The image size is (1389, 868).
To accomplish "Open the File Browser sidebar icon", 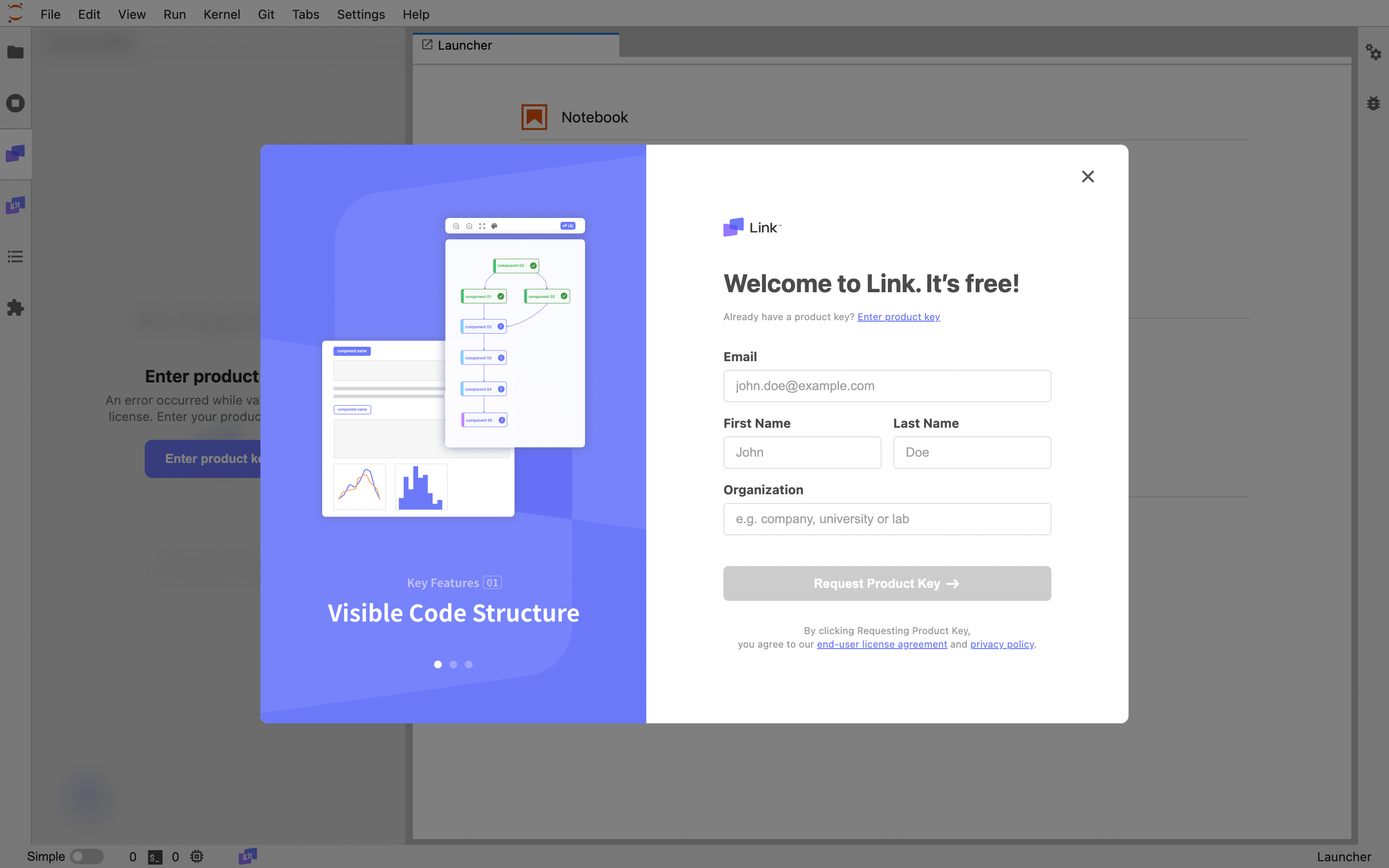I will coord(15,52).
